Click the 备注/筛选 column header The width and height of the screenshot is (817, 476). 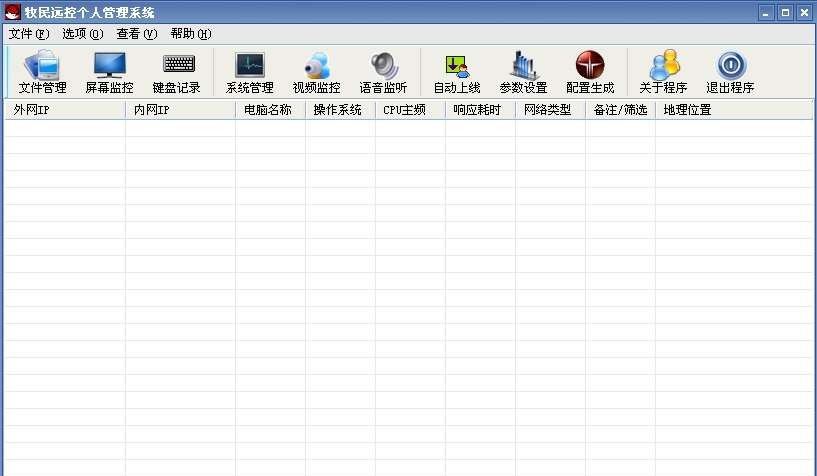coord(620,110)
